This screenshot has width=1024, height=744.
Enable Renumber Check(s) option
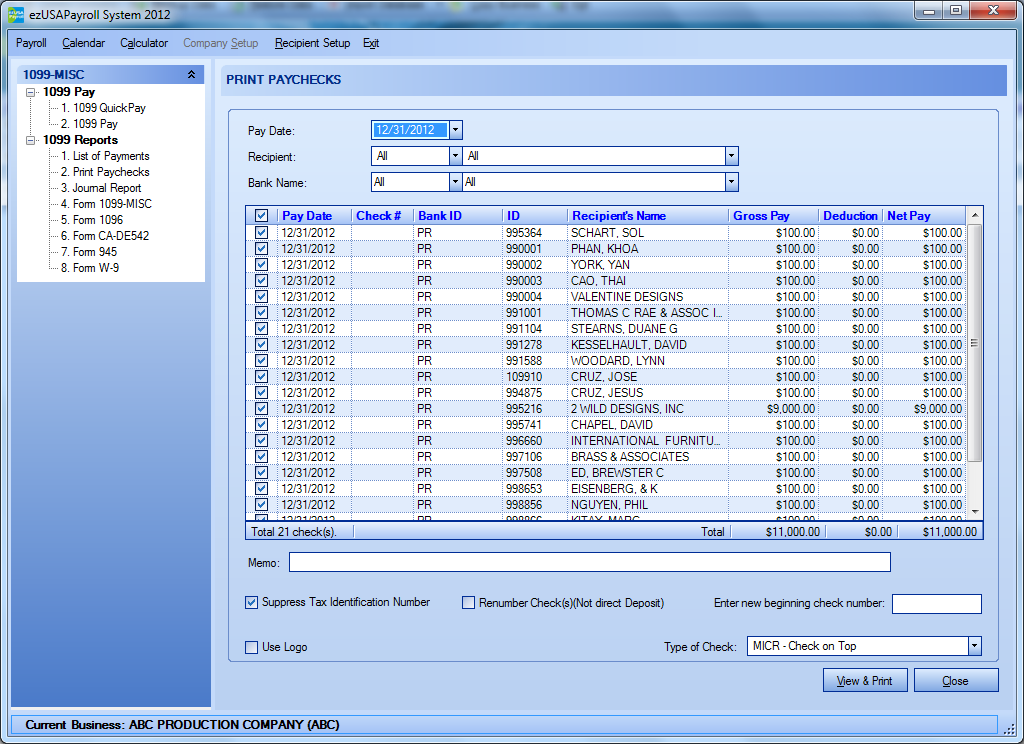tap(468, 603)
